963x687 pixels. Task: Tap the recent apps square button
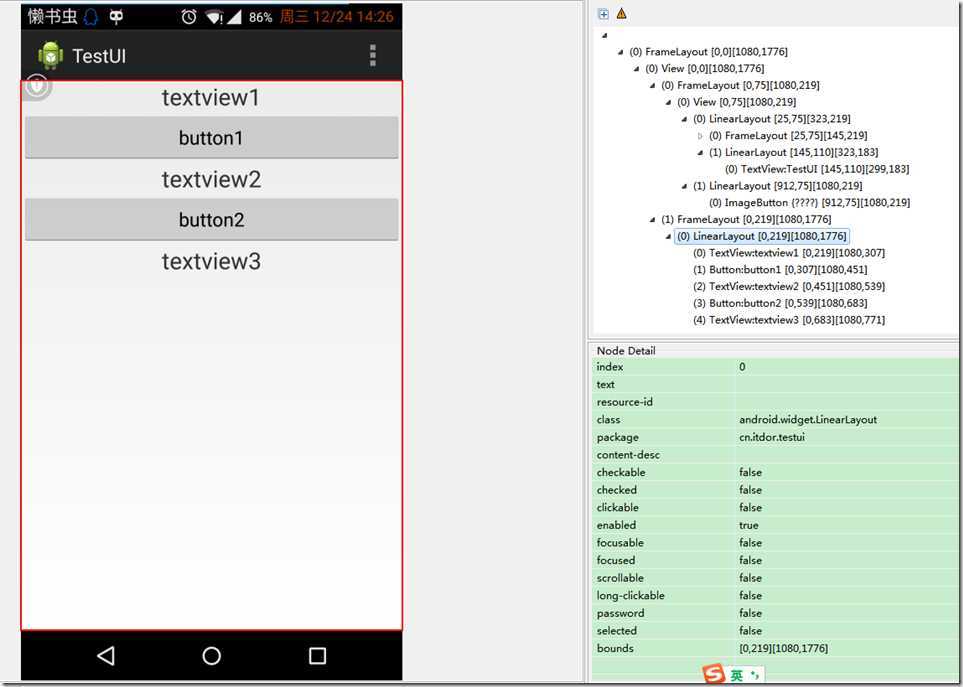point(317,655)
